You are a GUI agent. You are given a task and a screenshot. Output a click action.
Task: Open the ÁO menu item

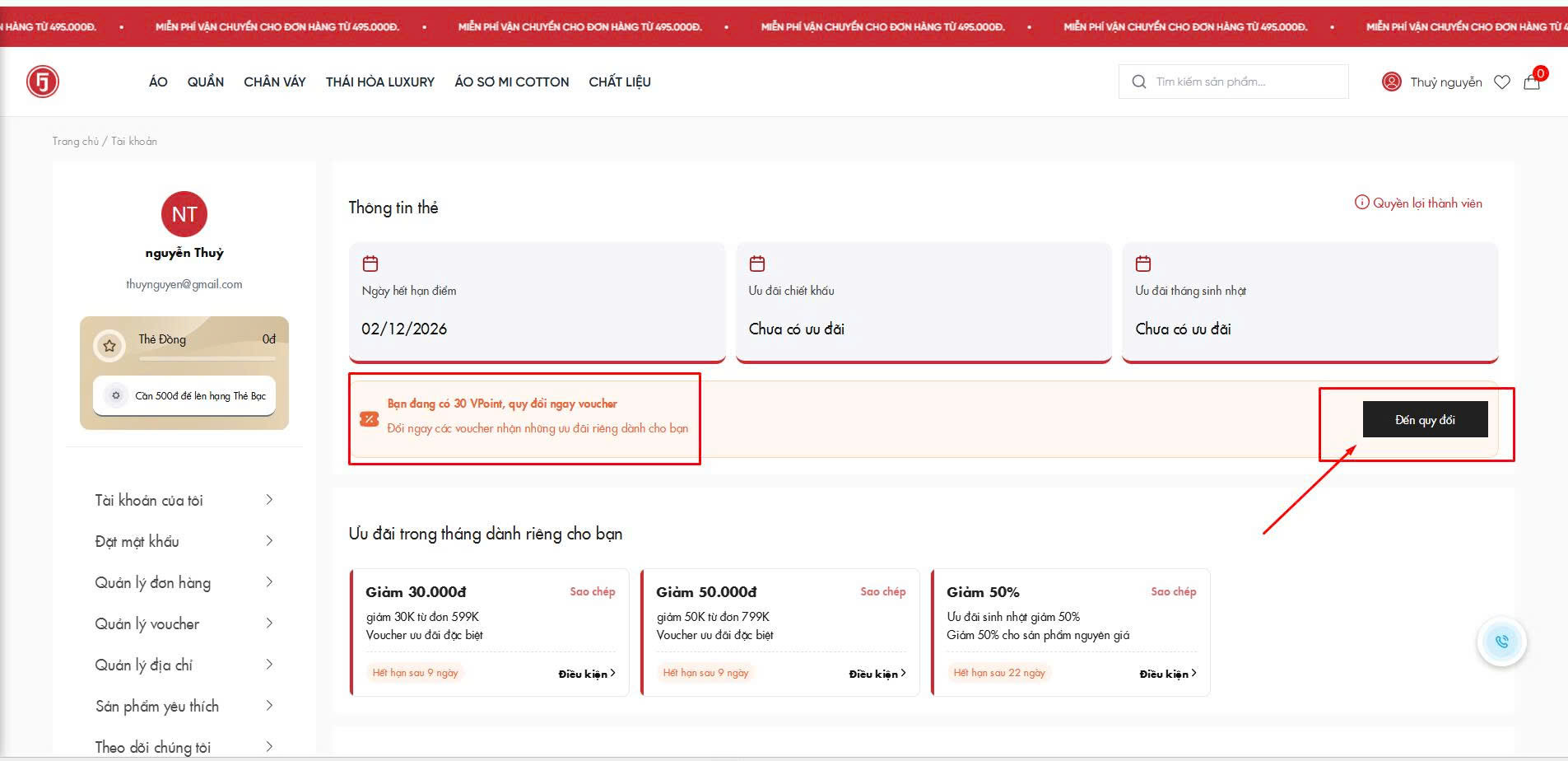tap(158, 82)
